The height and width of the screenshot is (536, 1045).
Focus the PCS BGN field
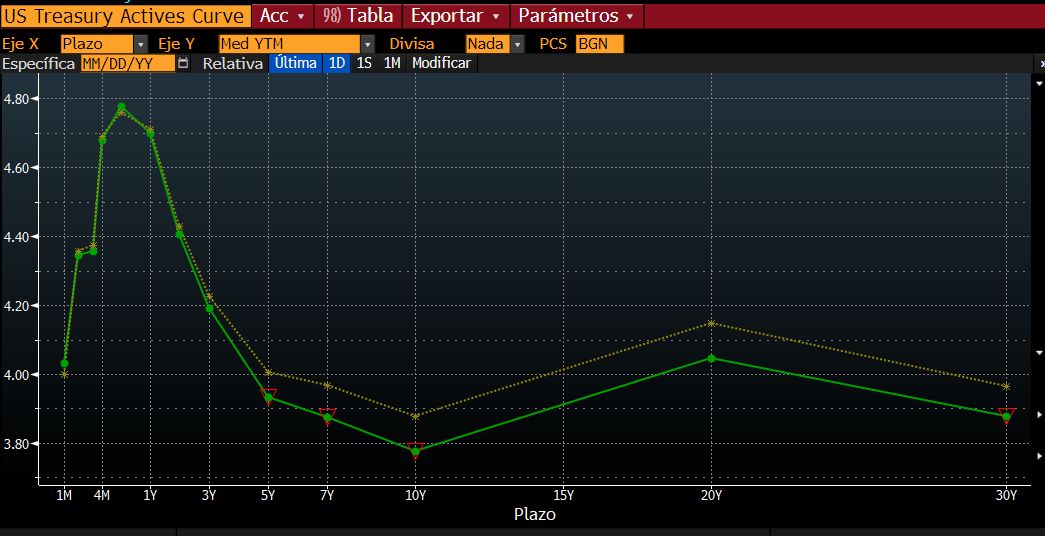(x=600, y=44)
